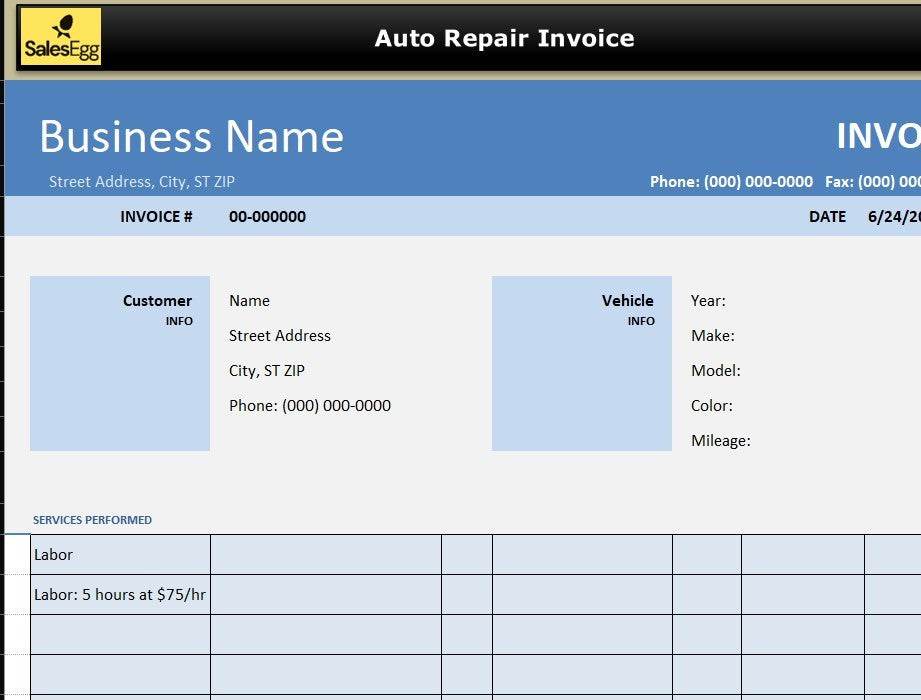The image size is (921, 700).
Task: Select the vehicle Color field
Action: pos(711,406)
